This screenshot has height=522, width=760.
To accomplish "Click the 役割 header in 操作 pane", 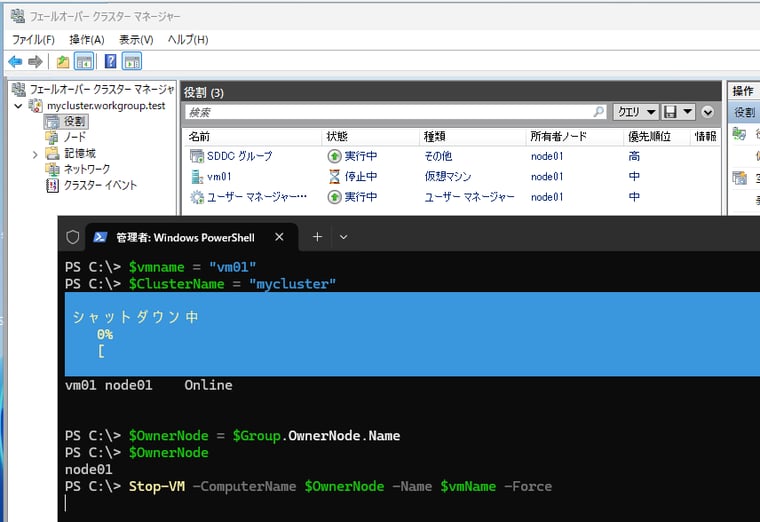I will coord(744,112).
